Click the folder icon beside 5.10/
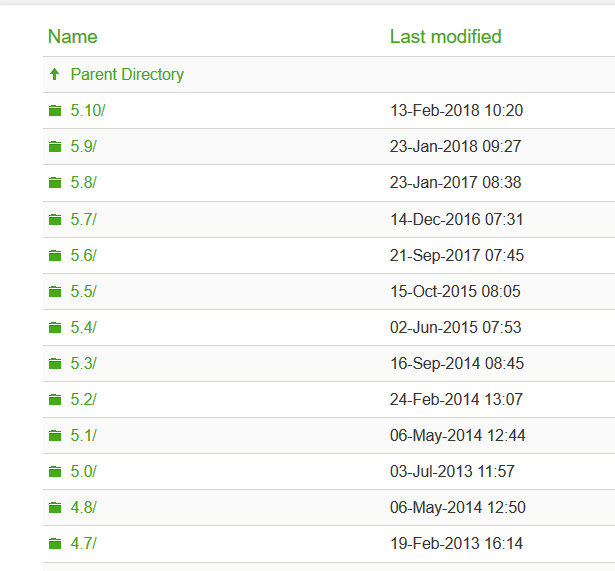Screen dimensions: 615x571 55,111
